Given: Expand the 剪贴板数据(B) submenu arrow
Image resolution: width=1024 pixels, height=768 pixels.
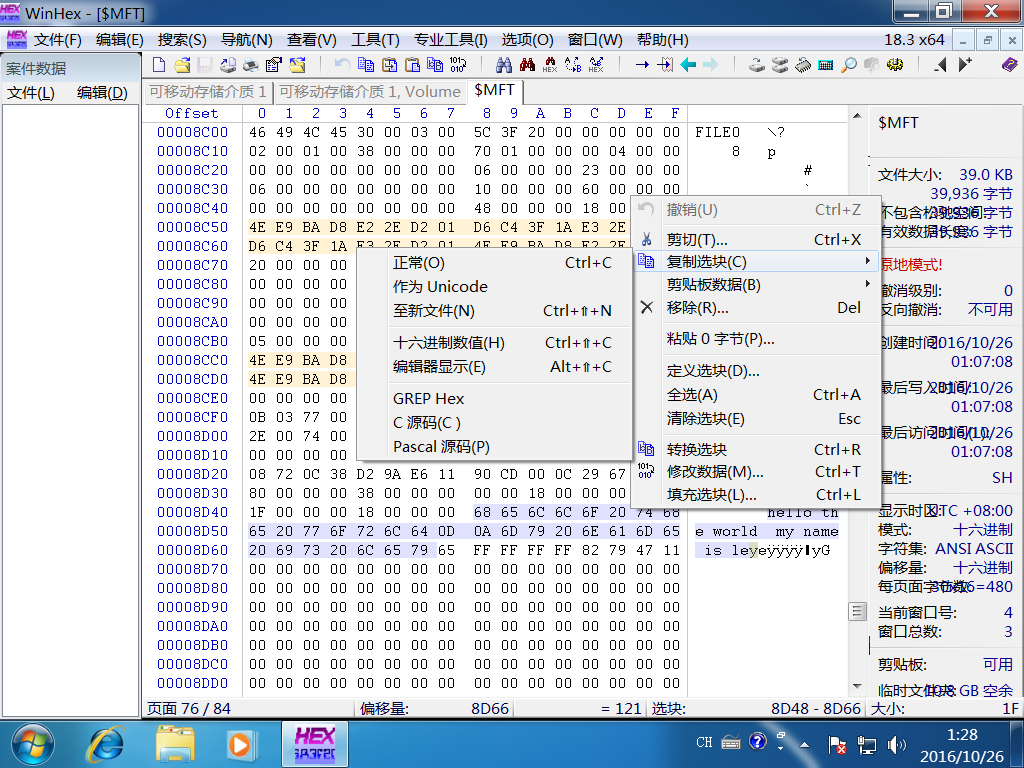Looking at the screenshot, I should point(867,284).
